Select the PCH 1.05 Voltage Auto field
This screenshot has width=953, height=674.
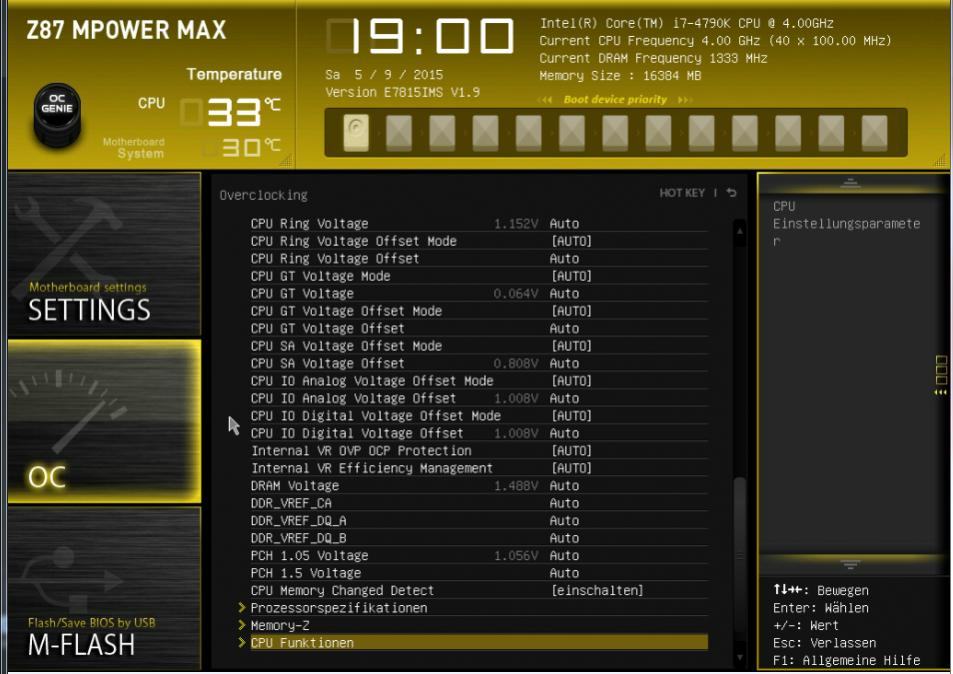[564, 555]
